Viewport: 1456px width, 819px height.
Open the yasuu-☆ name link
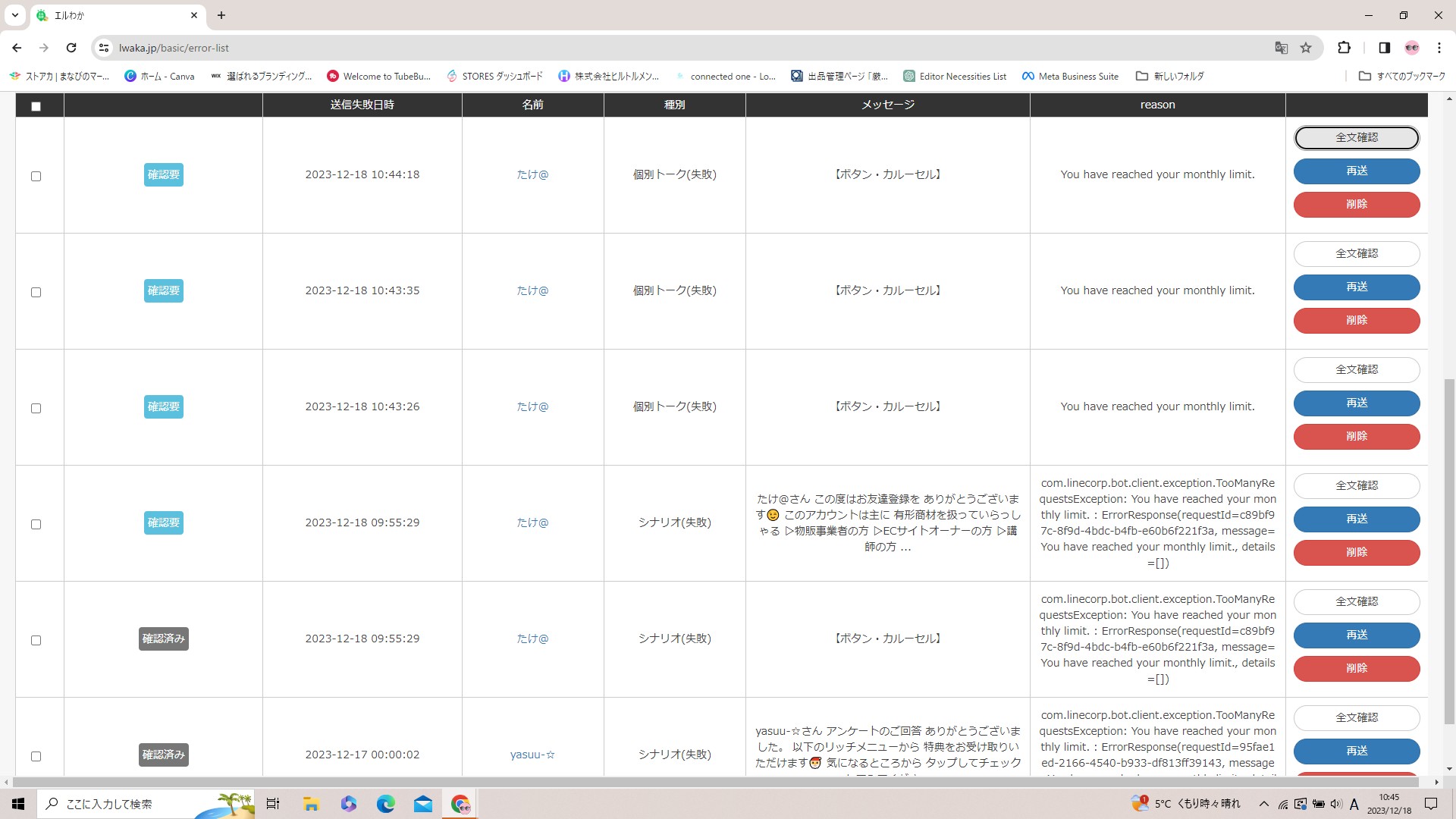tap(532, 755)
